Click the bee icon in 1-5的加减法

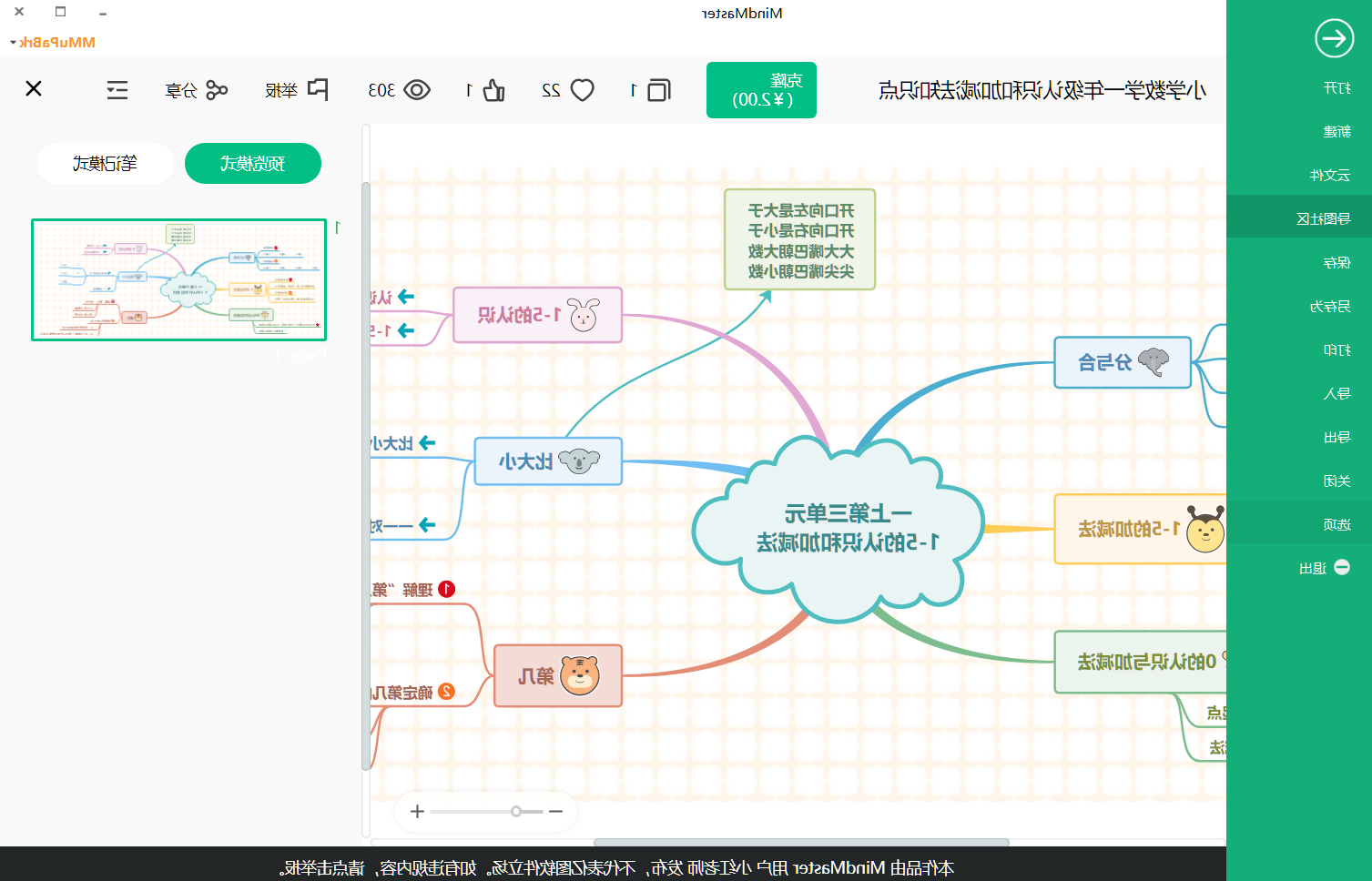[x=1205, y=530]
